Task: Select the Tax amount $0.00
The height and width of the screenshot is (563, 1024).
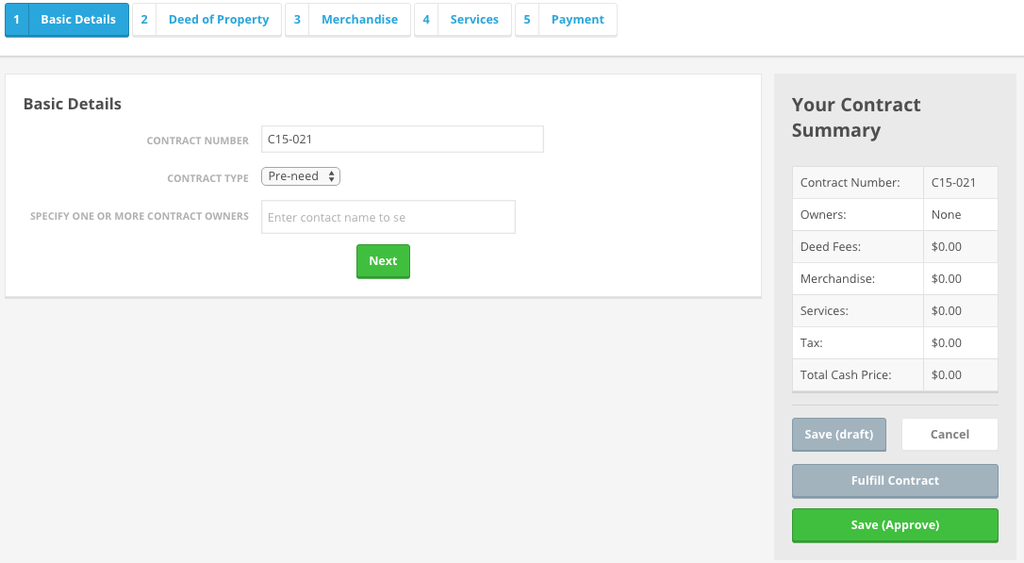Action: click(946, 343)
